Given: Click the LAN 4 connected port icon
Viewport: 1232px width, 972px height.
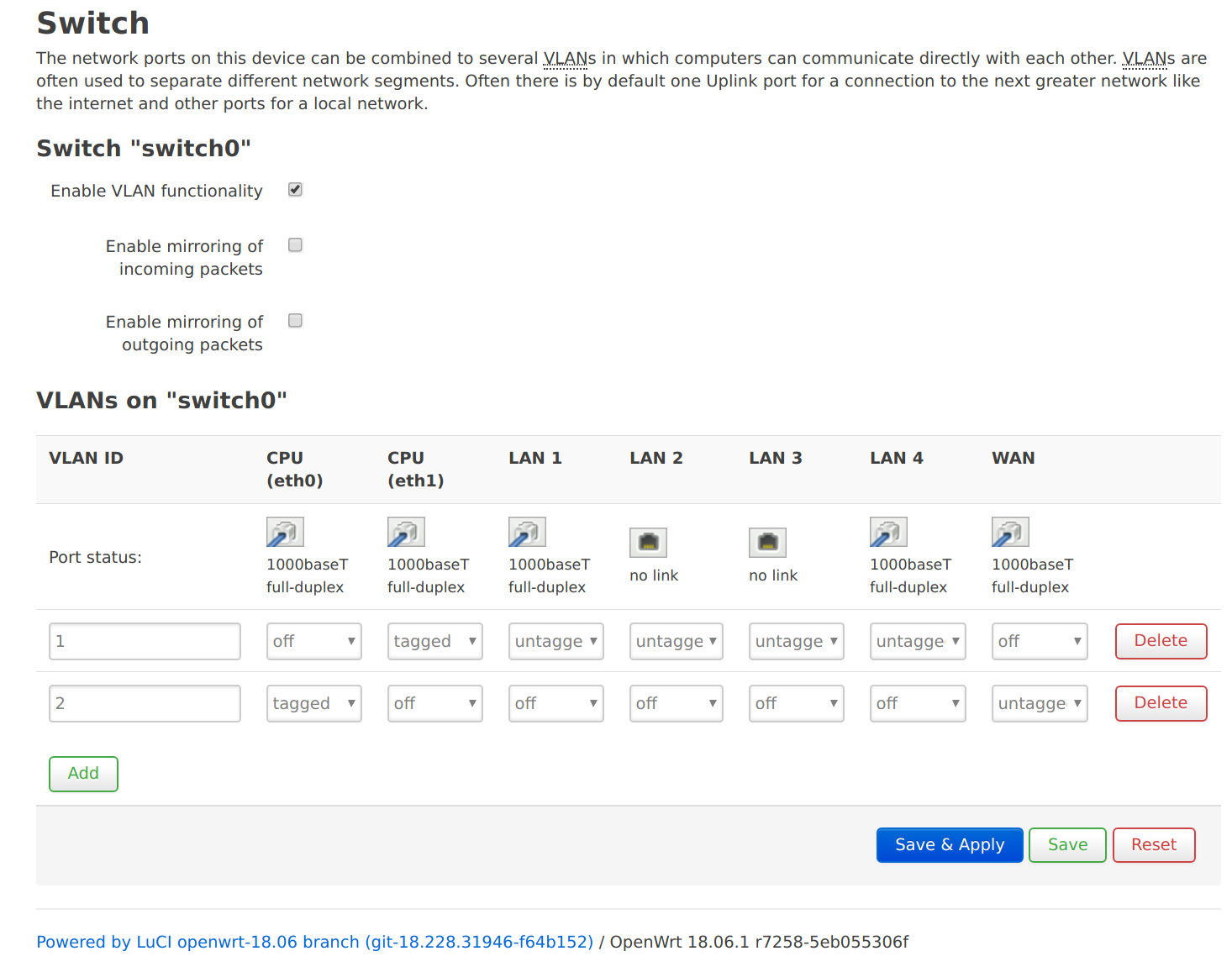Looking at the screenshot, I should coord(888,532).
